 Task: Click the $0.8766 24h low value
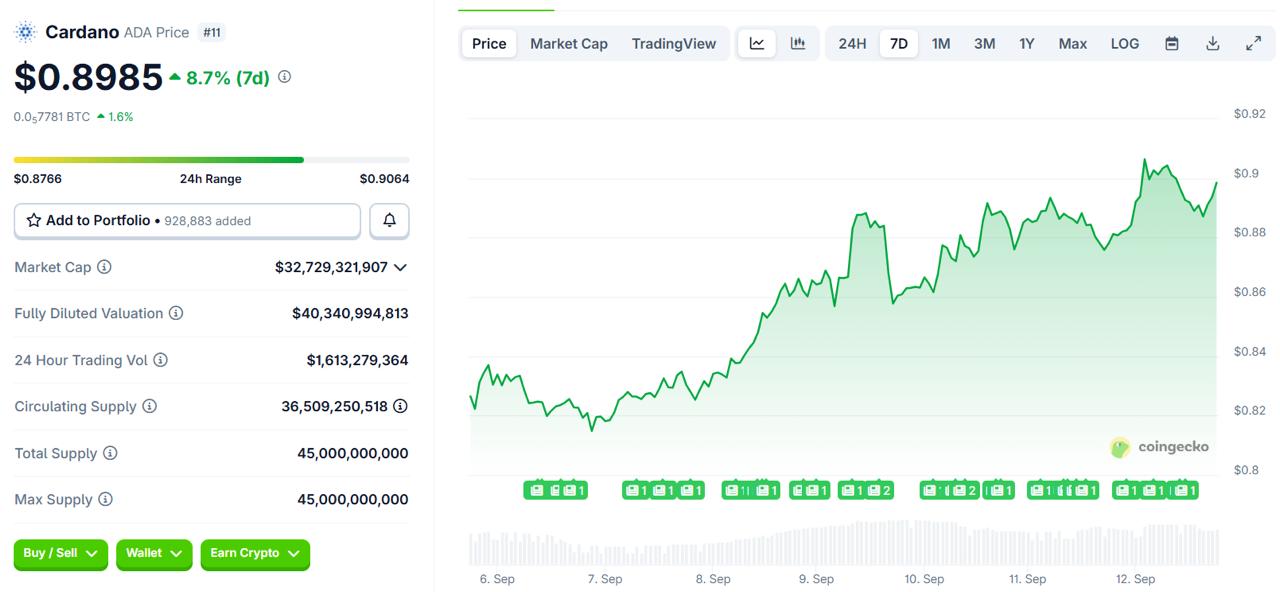(38, 179)
